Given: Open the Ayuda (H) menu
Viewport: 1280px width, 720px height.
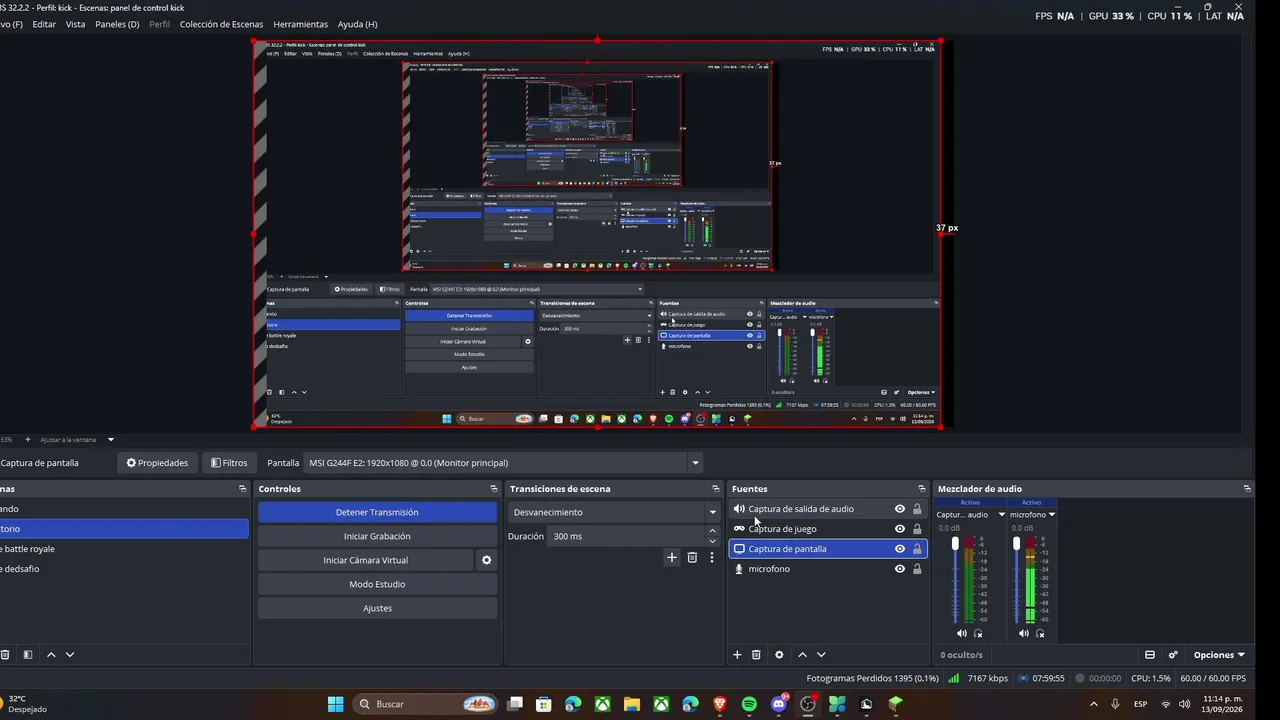Looking at the screenshot, I should [x=357, y=24].
